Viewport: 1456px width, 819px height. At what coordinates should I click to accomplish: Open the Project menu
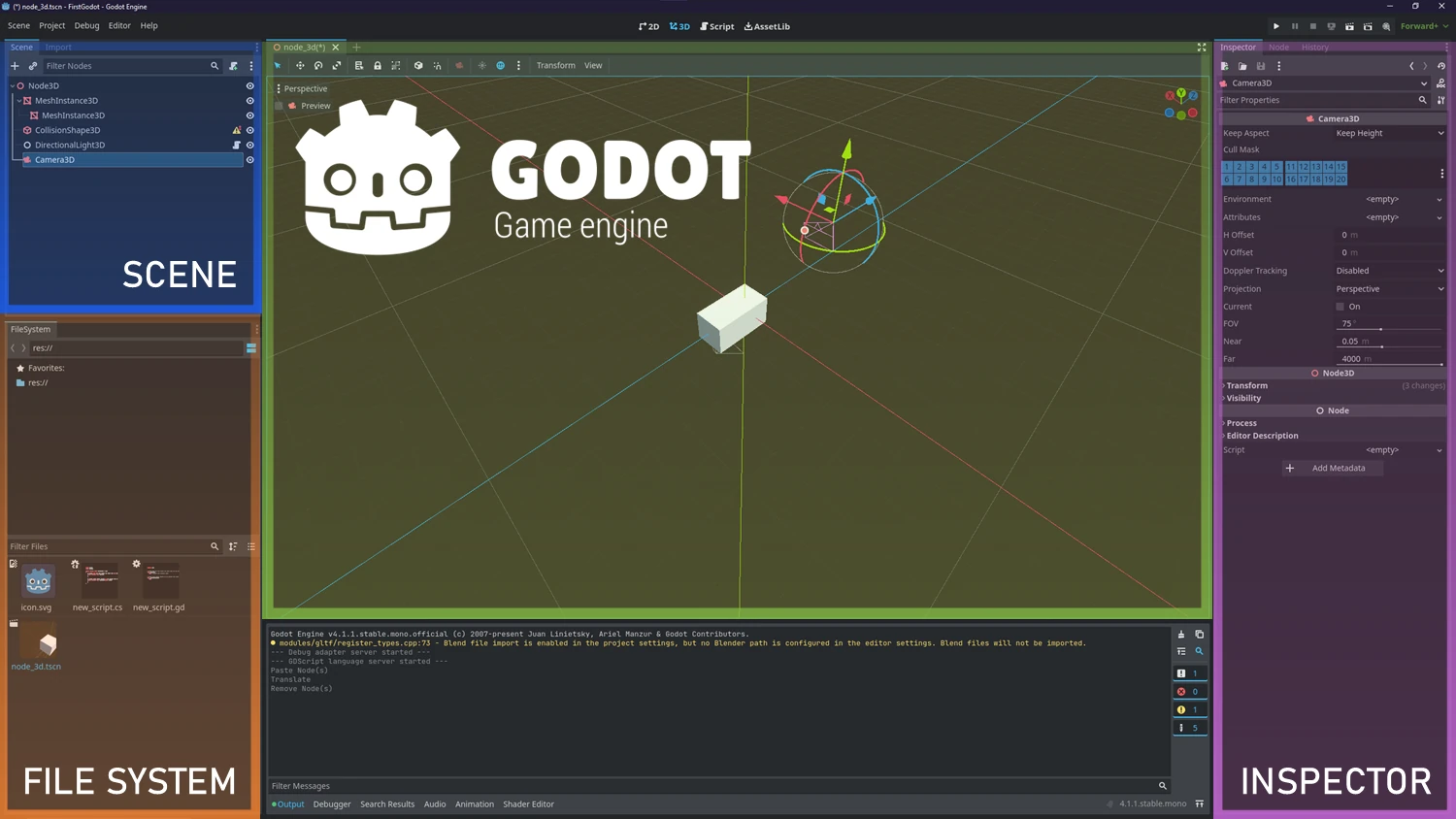click(52, 26)
